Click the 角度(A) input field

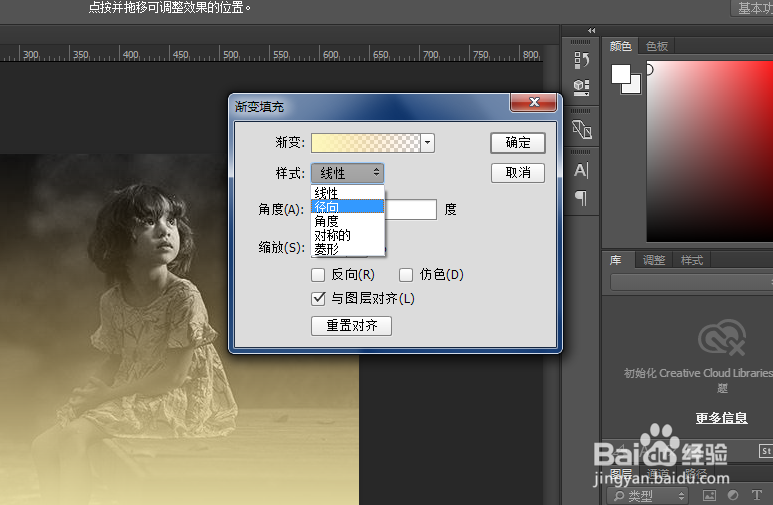pyautogui.click(x=410, y=209)
